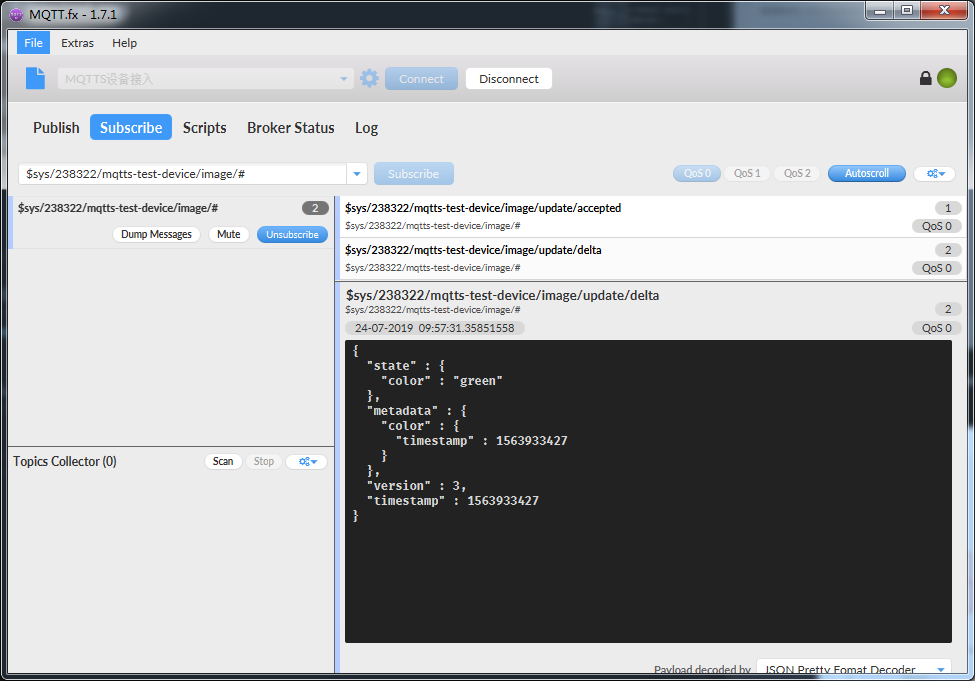This screenshot has height=681, width=975.
Task: Maximize the MQTT.fx window
Action: pyautogui.click(x=907, y=10)
